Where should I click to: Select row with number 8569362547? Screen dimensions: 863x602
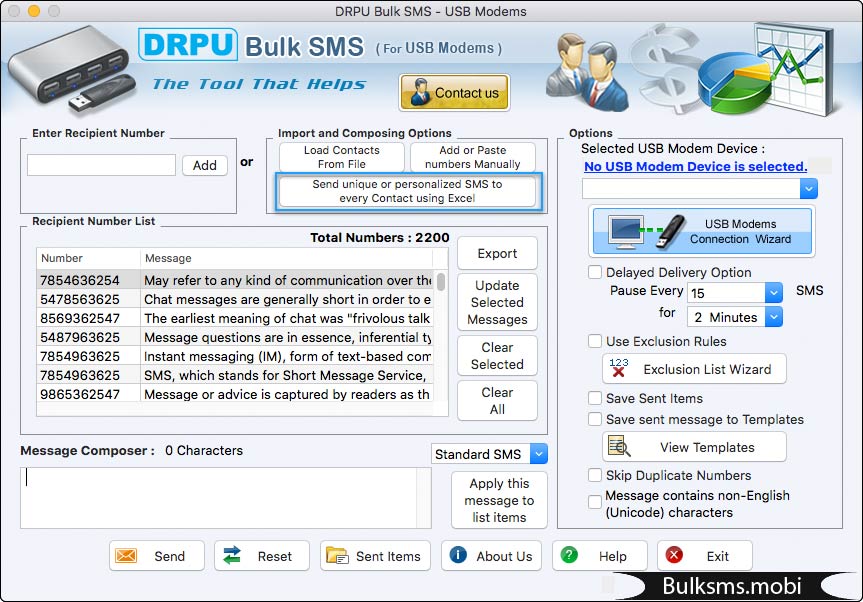236,318
